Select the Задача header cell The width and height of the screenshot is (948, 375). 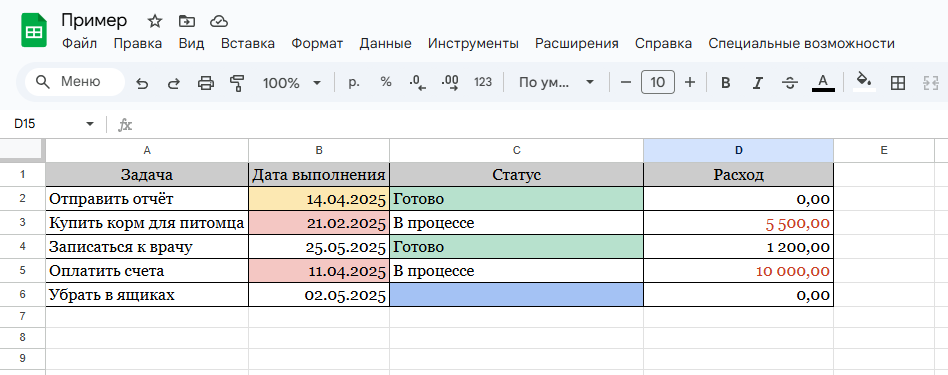pyautogui.click(x=147, y=175)
